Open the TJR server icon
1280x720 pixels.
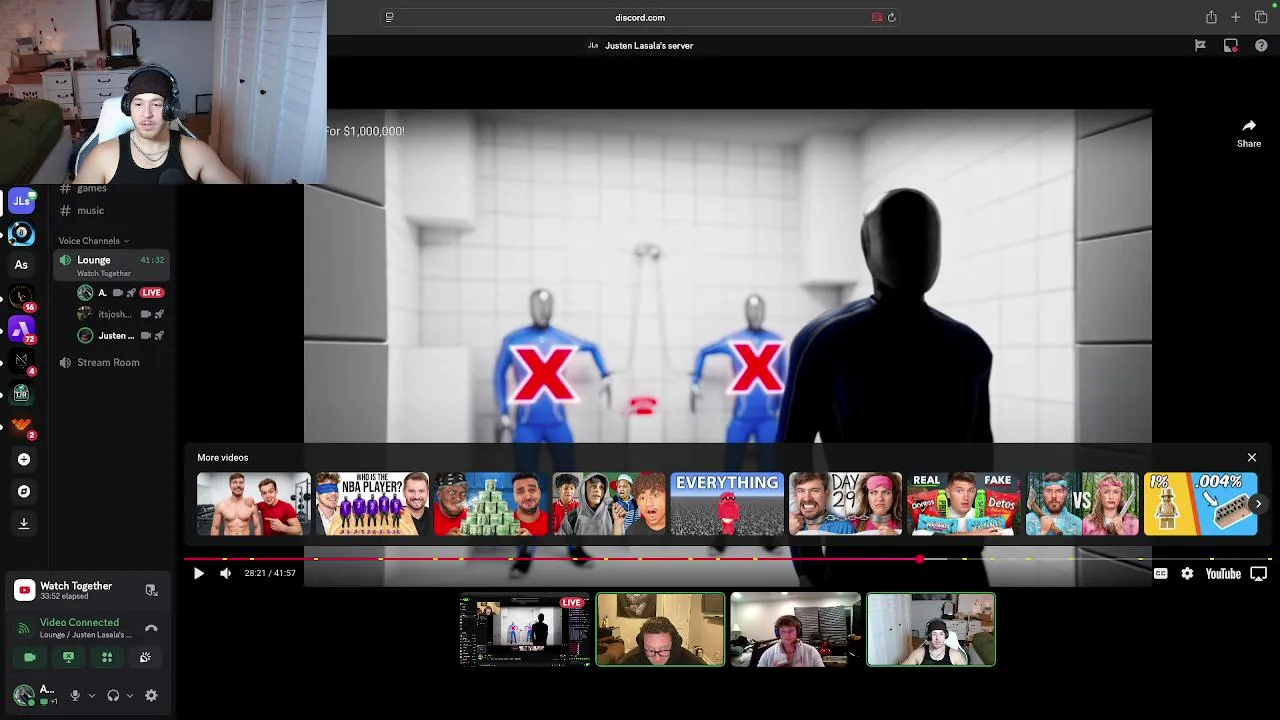[x=21, y=393]
